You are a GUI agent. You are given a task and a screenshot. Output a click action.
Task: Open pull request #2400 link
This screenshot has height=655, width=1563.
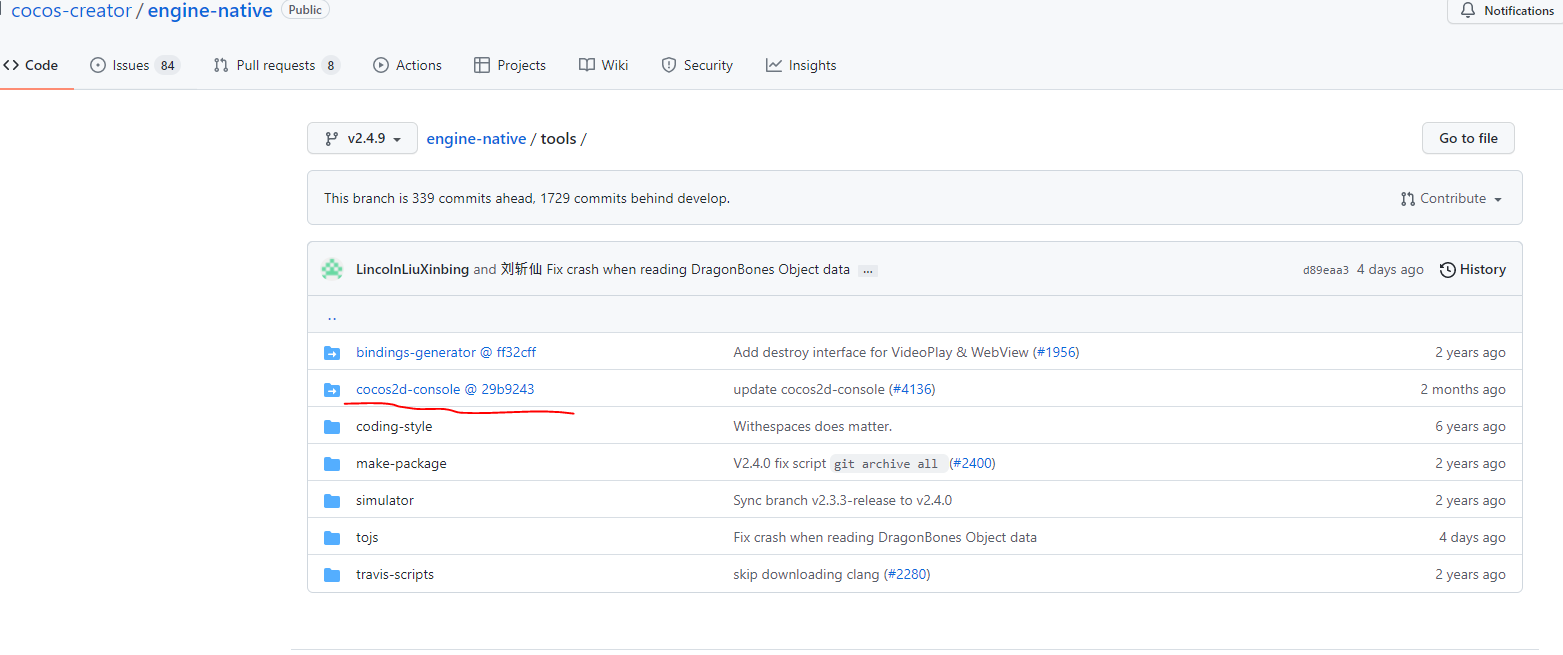(x=972, y=463)
